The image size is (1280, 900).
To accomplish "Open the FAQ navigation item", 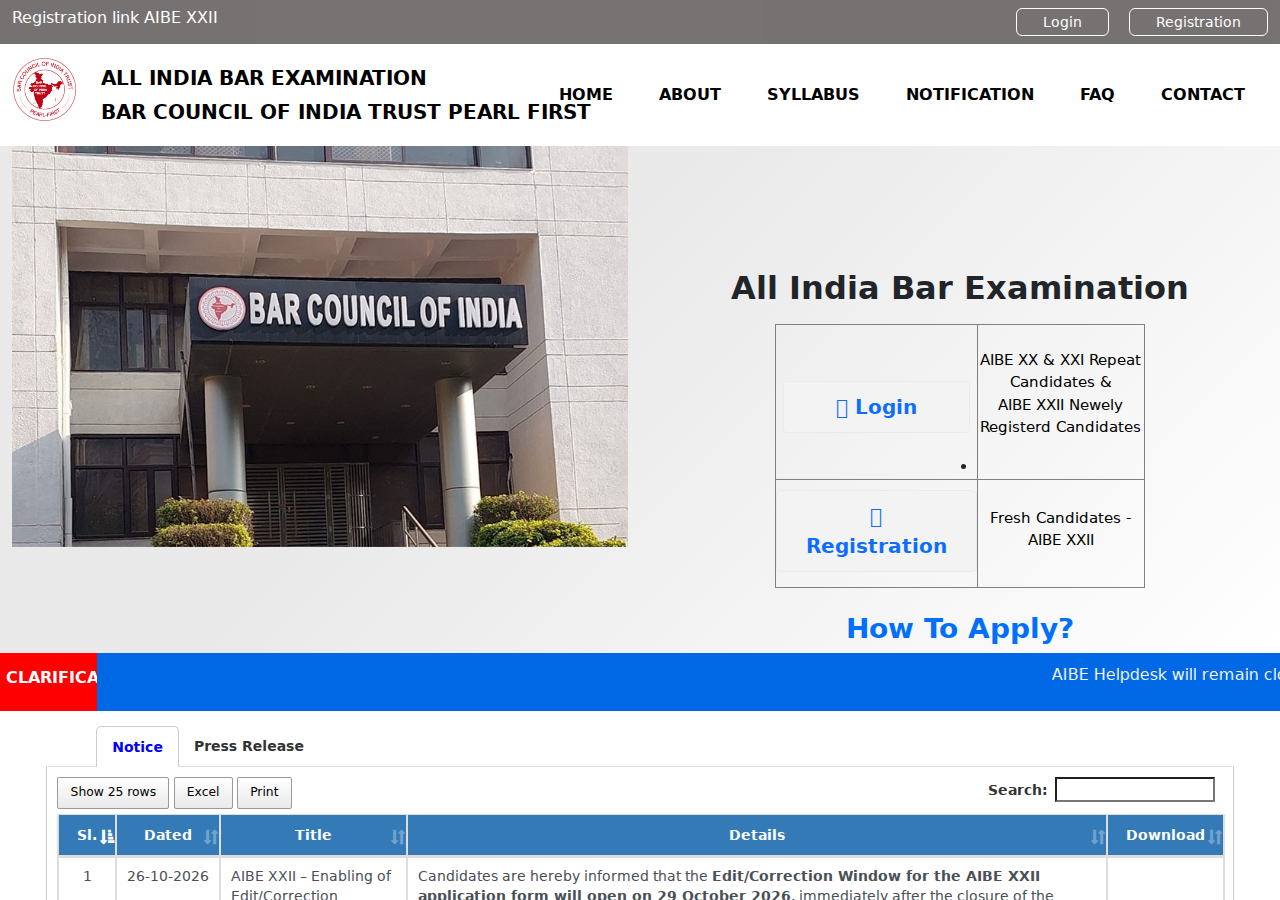I will [x=1097, y=94].
